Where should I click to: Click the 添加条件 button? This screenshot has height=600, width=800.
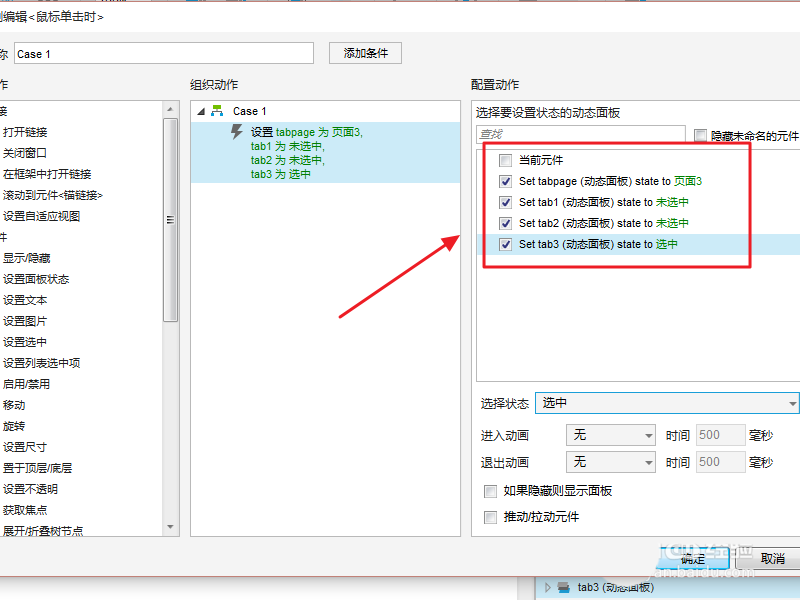click(x=364, y=52)
